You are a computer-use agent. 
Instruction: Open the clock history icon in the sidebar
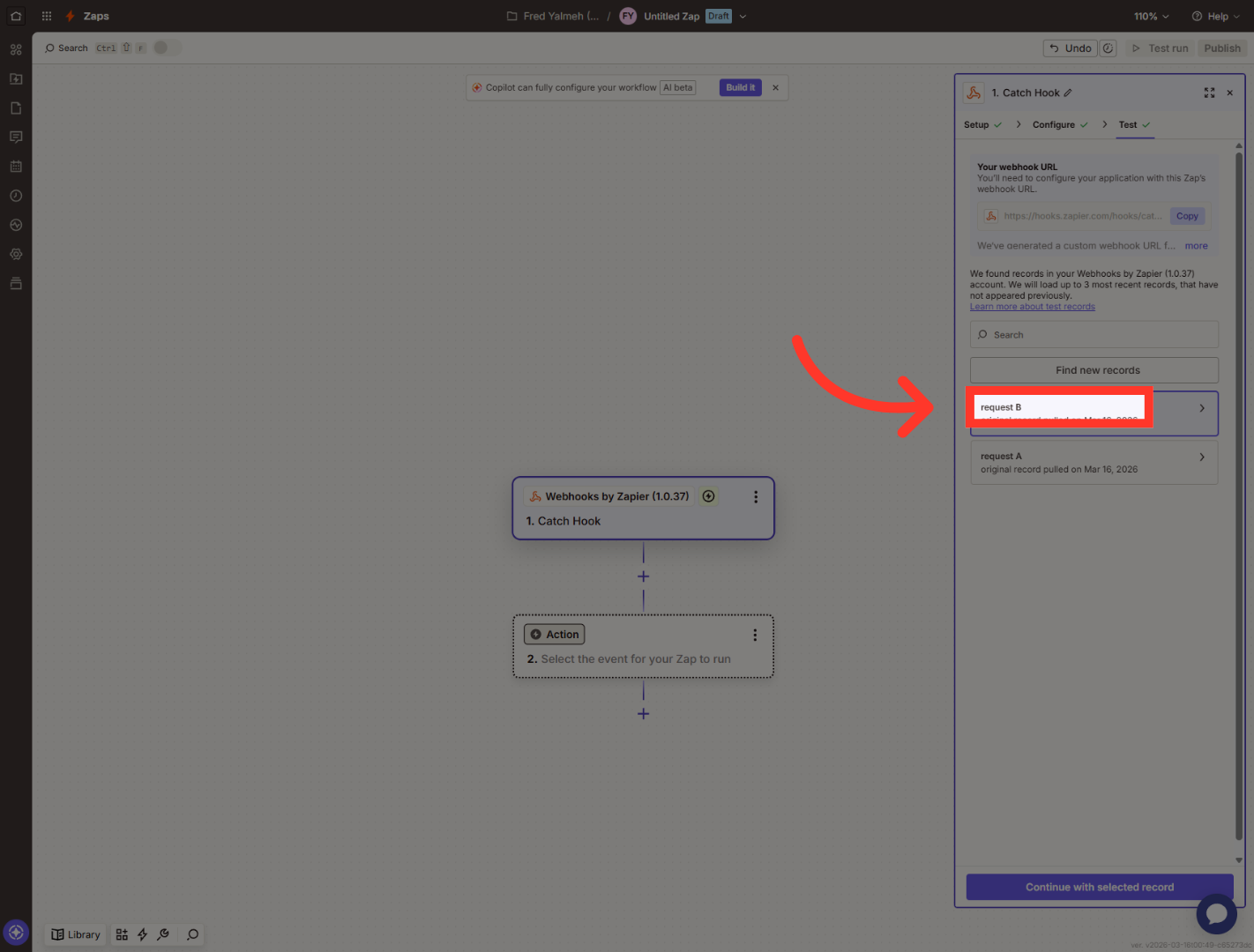(x=16, y=196)
